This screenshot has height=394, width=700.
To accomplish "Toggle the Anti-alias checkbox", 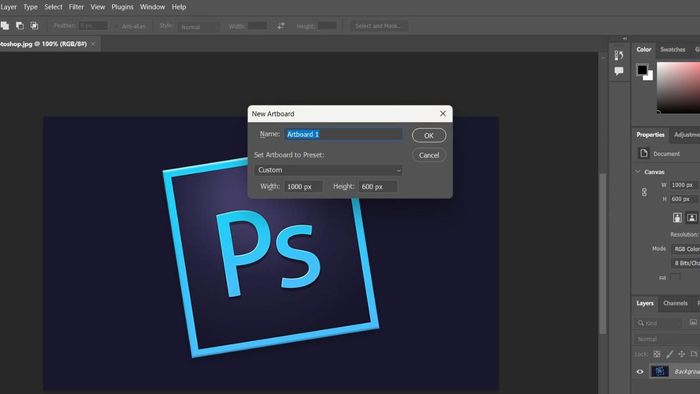I will coord(117,26).
